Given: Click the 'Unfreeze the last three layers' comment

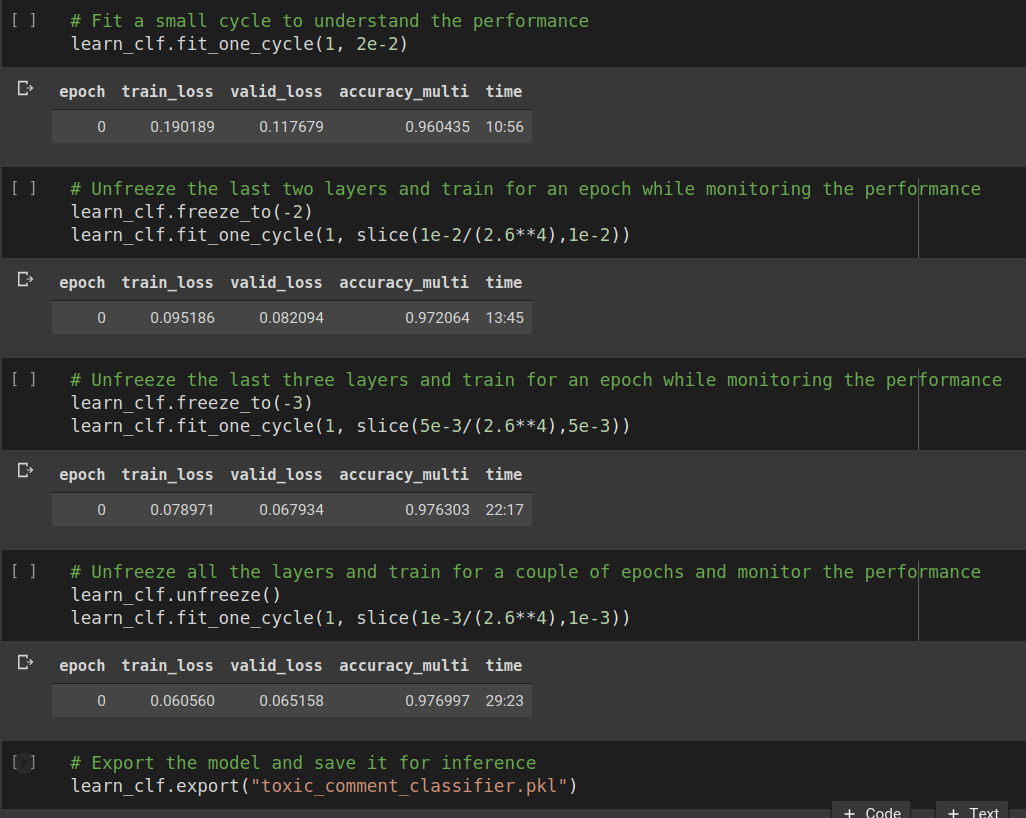Looking at the screenshot, I should (536, 380).
